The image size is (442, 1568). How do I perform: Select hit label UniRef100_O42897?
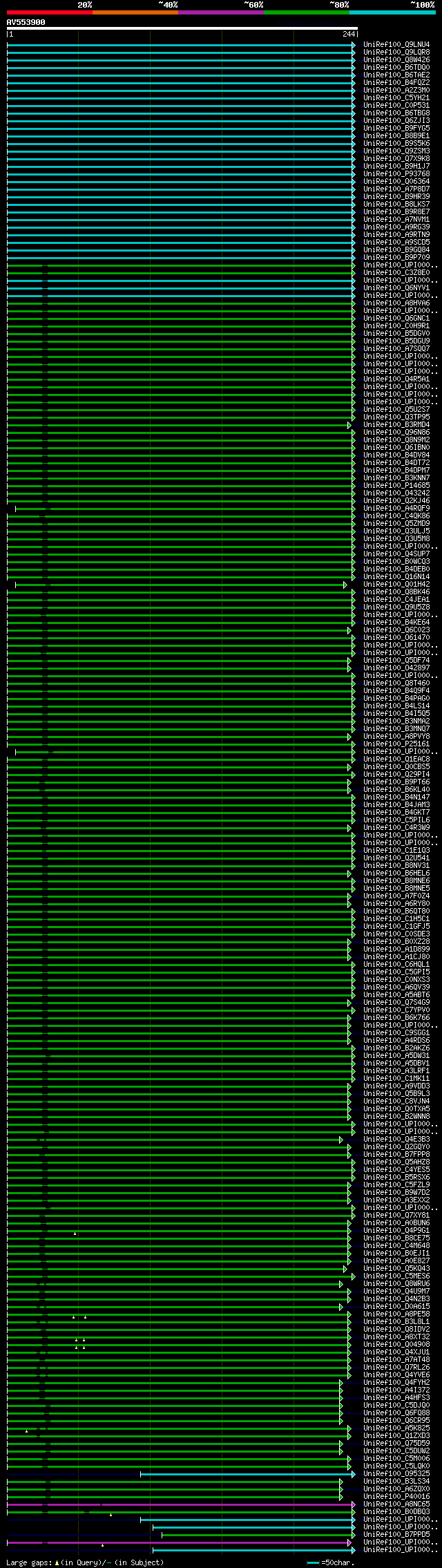point(396,668)
